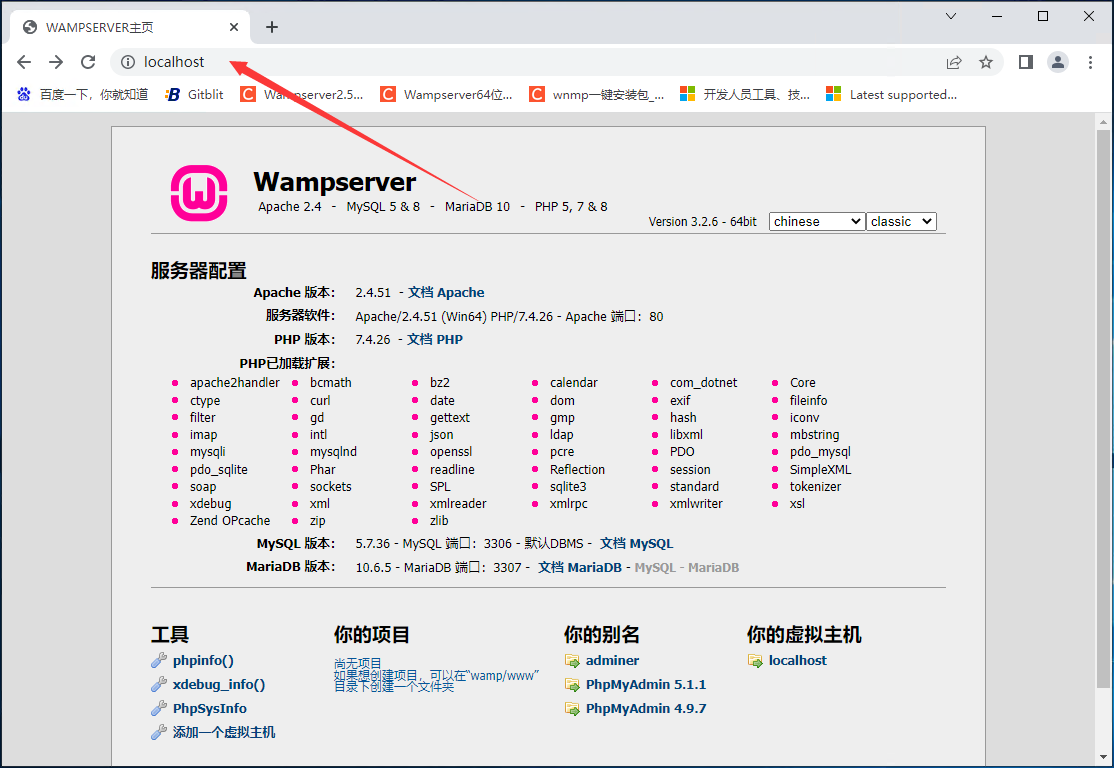Open the share icon in the toolbar
This screenshot has height=768, width=1114.
tap(953, 61)
